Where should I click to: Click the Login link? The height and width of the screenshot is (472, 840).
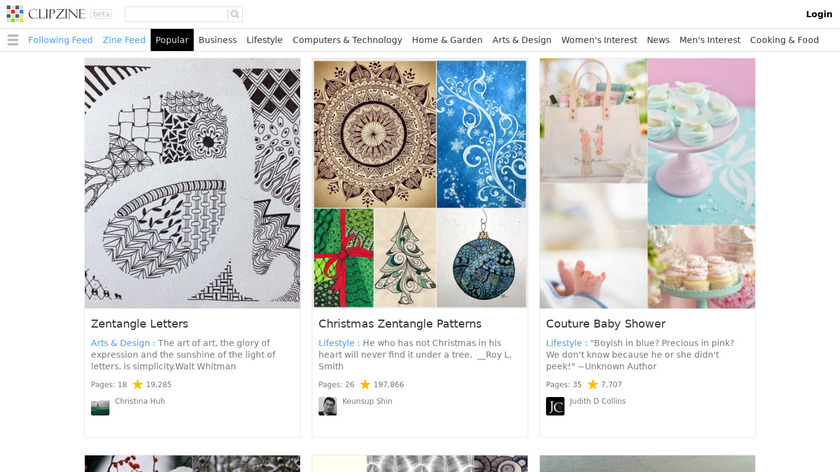(819, 14)
